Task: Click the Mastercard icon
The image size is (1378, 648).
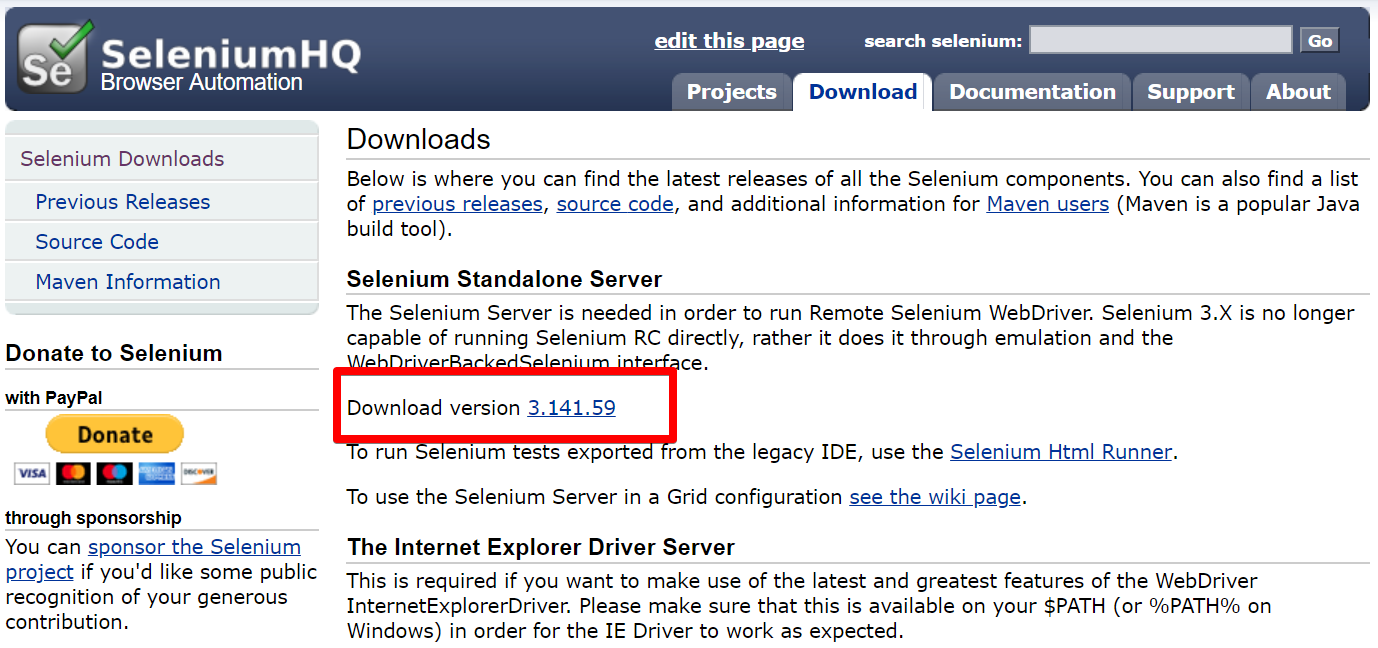Action: point(72,473)
